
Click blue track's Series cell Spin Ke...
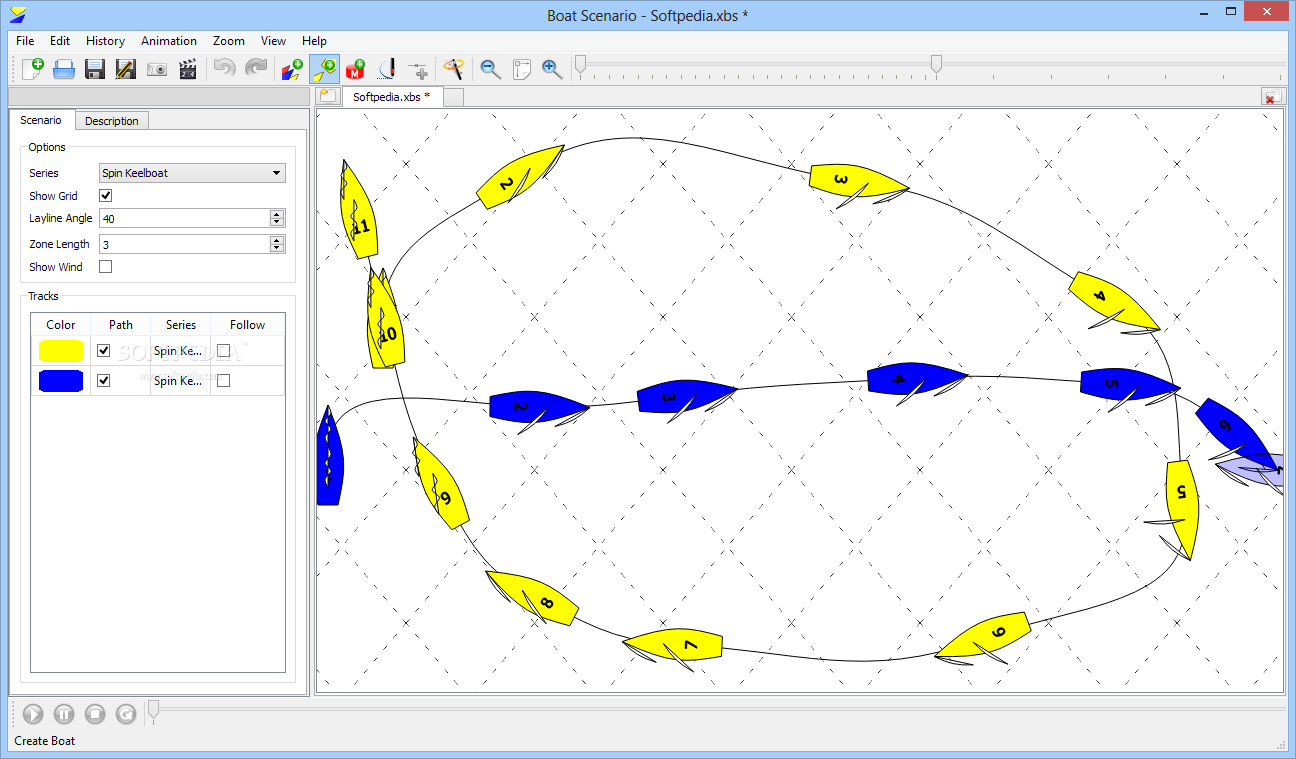click(180, 381)
